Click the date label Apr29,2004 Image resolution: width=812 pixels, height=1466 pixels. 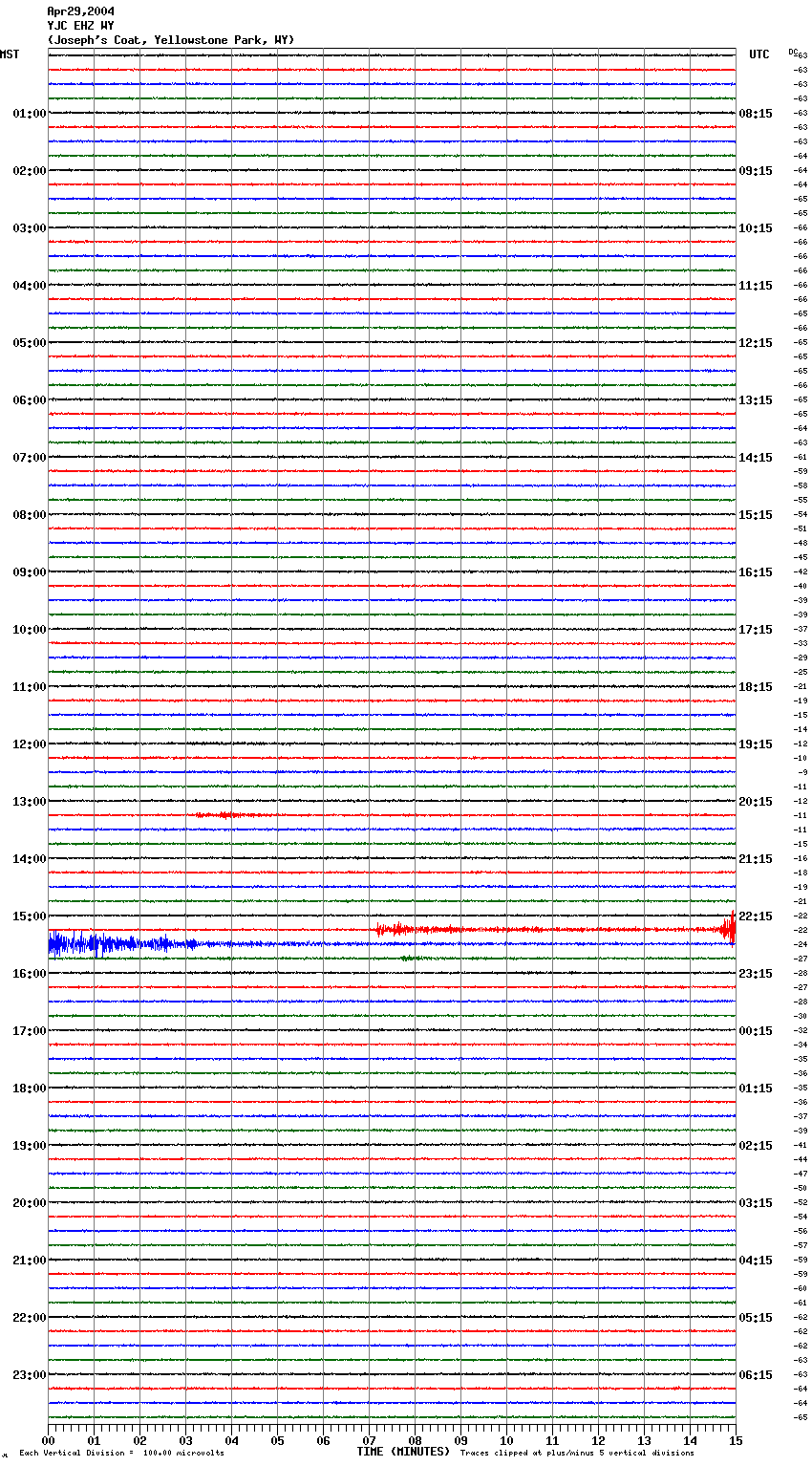tap(80, 11)
